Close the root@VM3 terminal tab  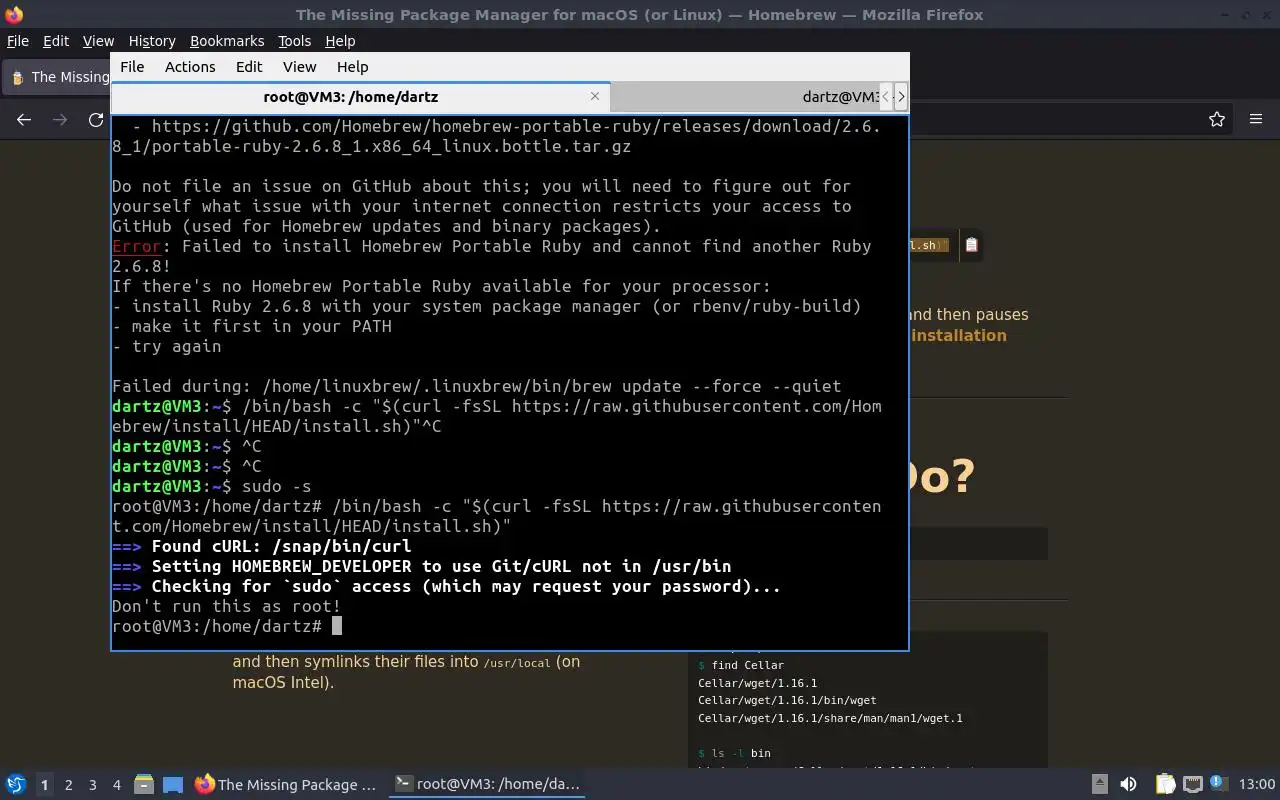[595, 96]
